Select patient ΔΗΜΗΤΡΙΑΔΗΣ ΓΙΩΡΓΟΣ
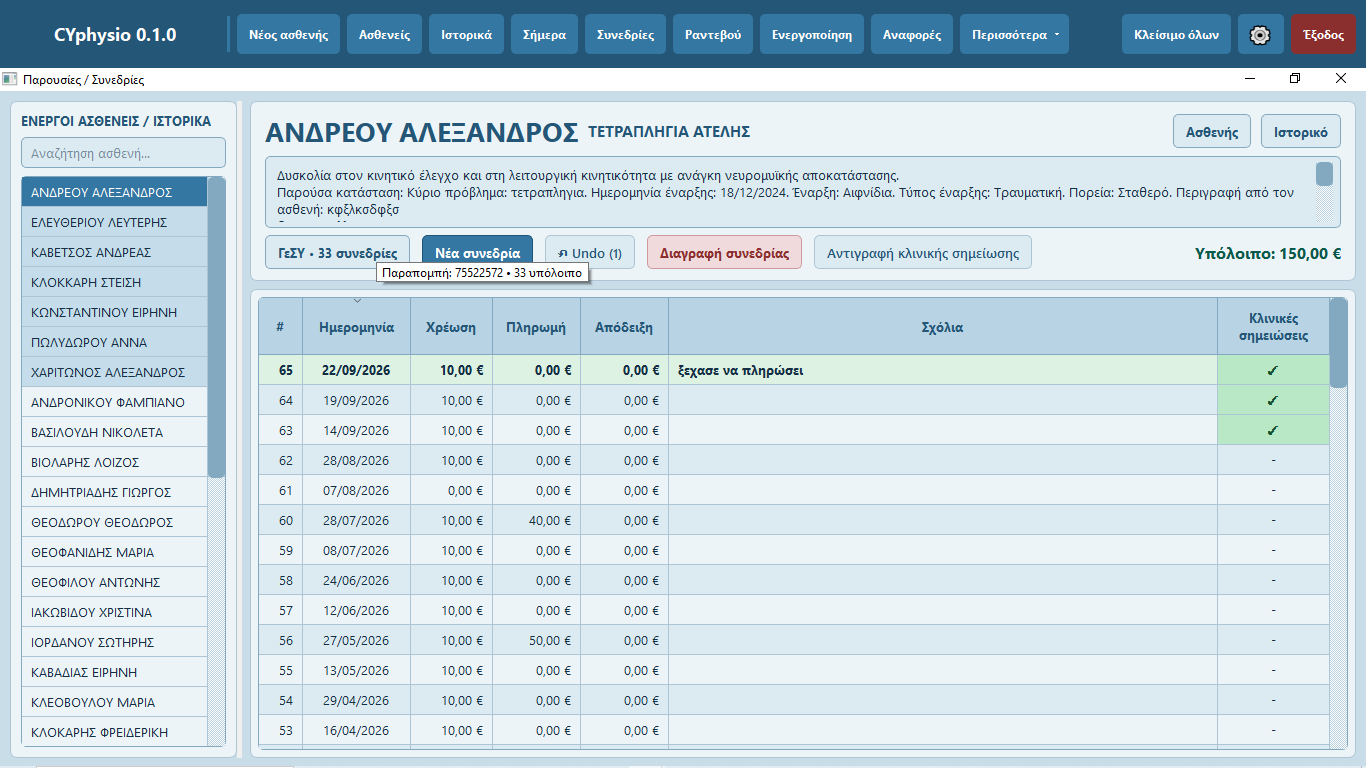 coord(114,492)
